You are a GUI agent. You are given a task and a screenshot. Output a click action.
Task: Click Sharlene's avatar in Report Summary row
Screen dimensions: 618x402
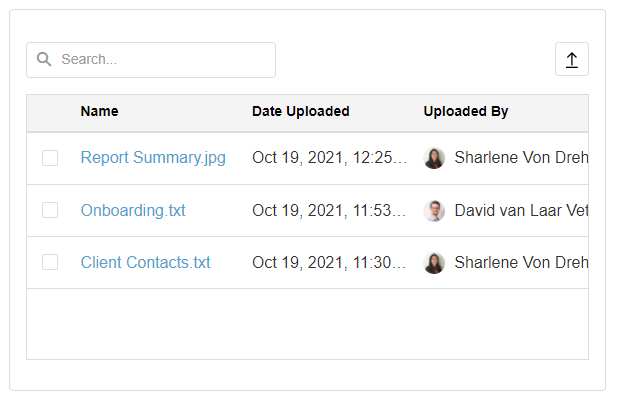[x=434, y=158]
